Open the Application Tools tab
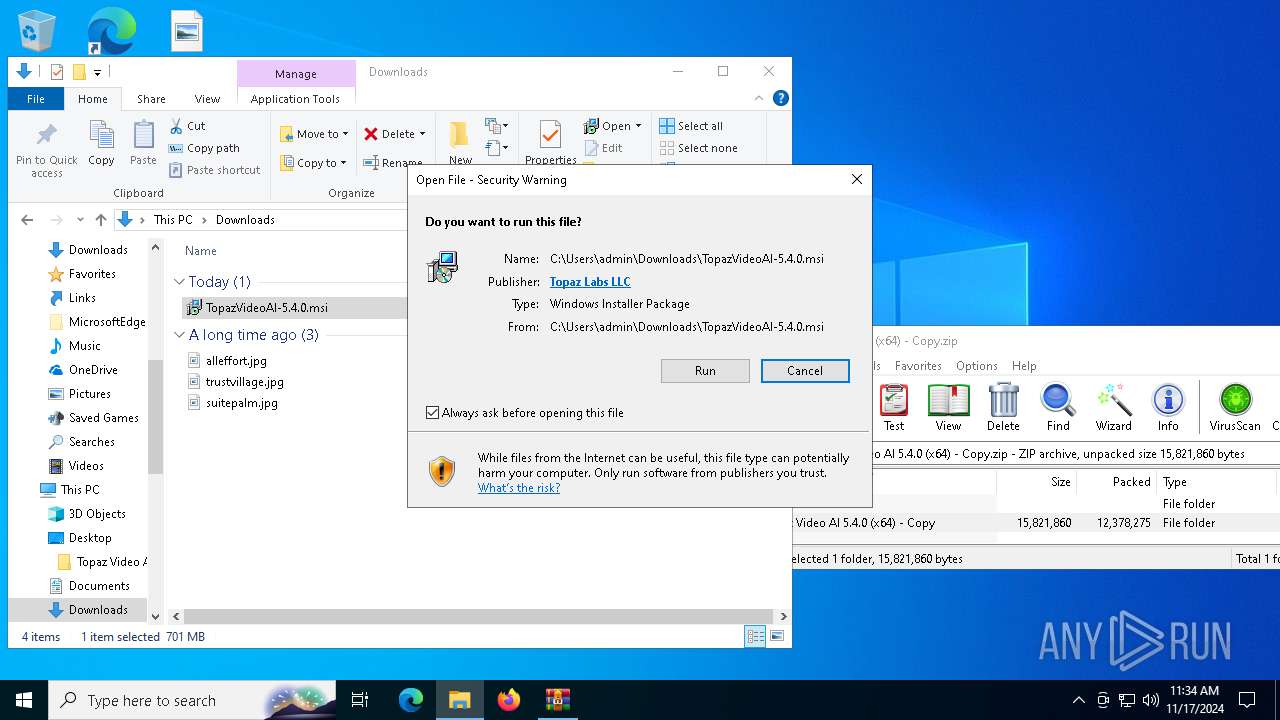Screen dimensions: 1280x720 (x=295, y=99)
